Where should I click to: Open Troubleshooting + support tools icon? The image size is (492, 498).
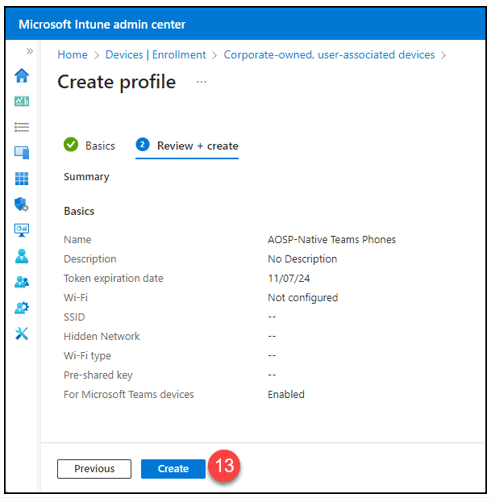(x=22, y=333)
